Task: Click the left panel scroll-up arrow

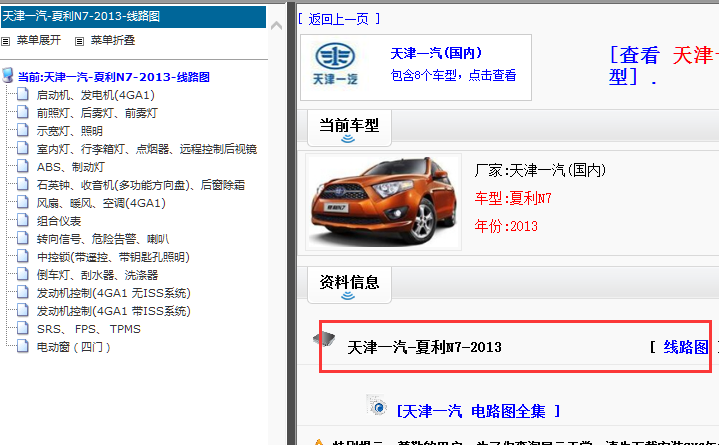Action: coord(276,26)
